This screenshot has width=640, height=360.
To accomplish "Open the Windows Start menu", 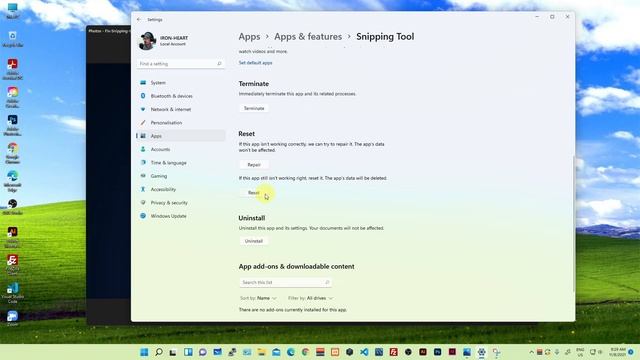I will (x=144, y=352).
